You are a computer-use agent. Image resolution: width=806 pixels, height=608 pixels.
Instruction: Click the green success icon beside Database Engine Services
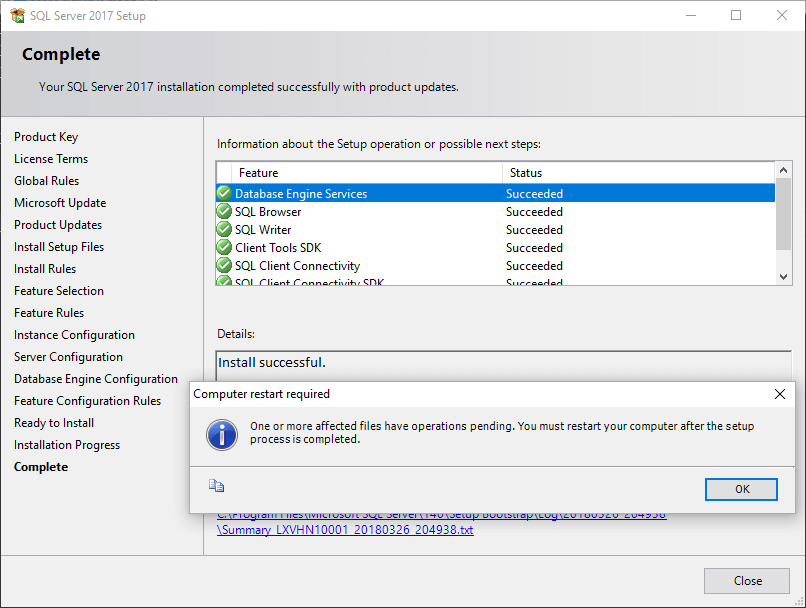[223, 193]
